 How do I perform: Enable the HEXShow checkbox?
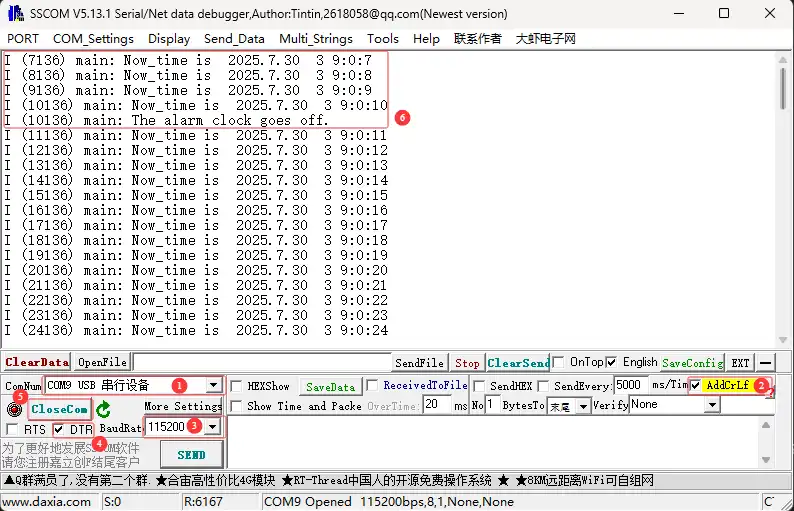(237, 386)
